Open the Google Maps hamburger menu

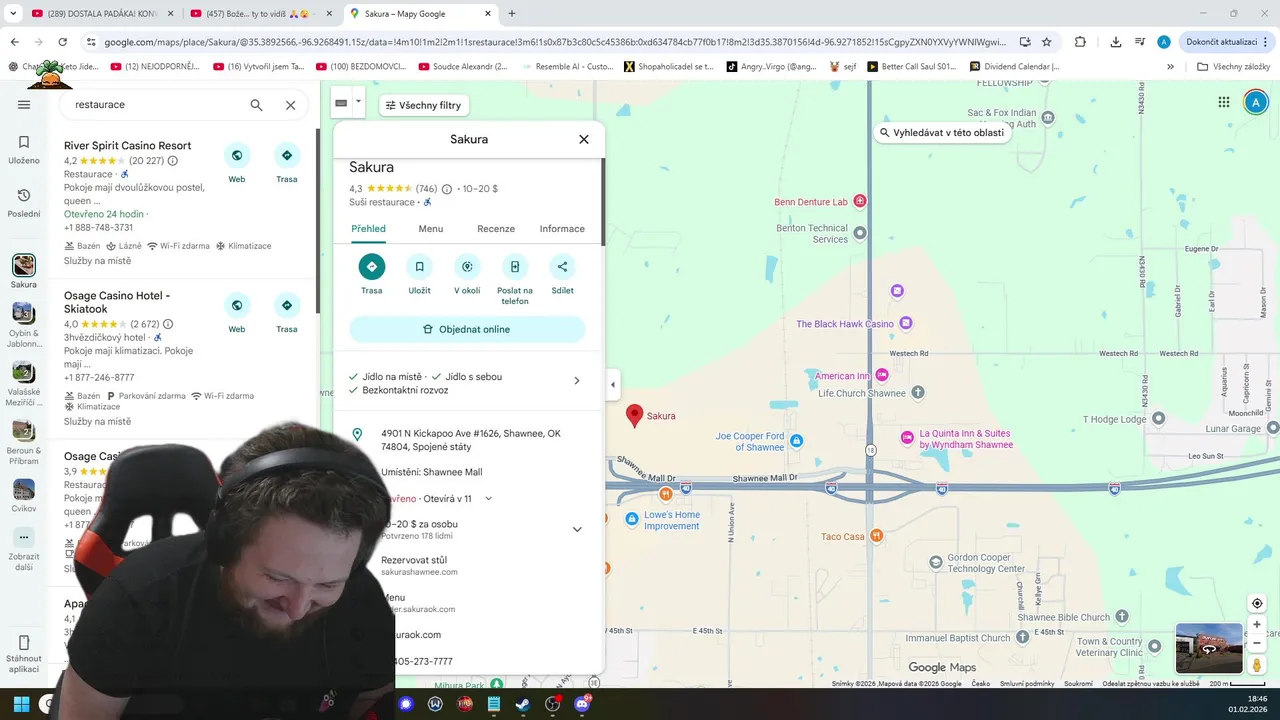click(x=24, y=104)
